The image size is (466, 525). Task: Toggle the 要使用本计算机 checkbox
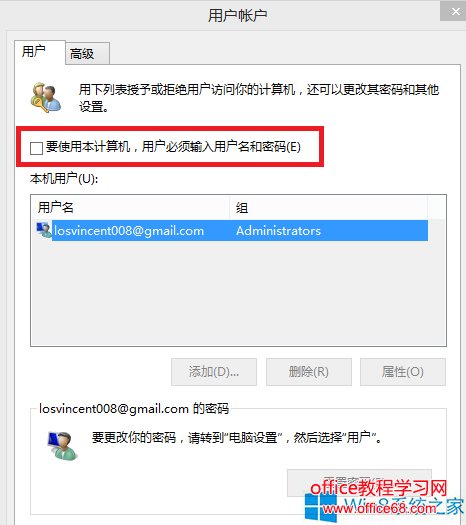(36, 148)
